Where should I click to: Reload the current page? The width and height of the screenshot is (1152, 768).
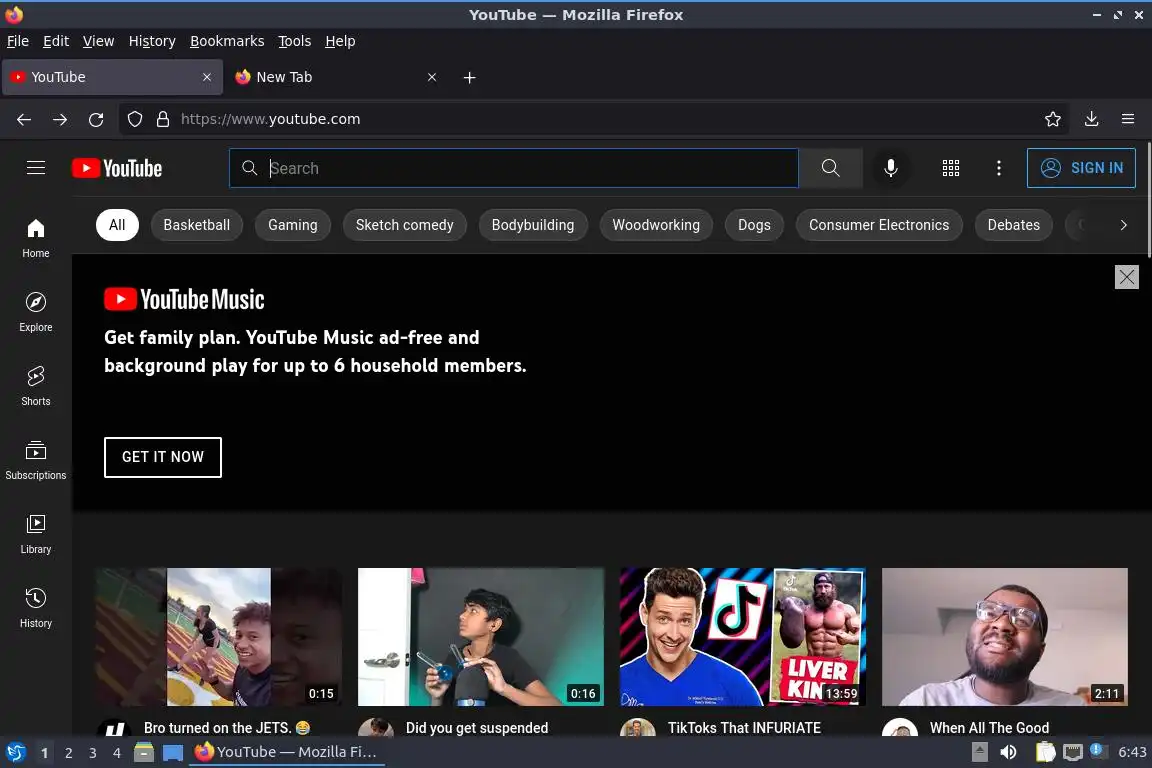coord(96,119)
